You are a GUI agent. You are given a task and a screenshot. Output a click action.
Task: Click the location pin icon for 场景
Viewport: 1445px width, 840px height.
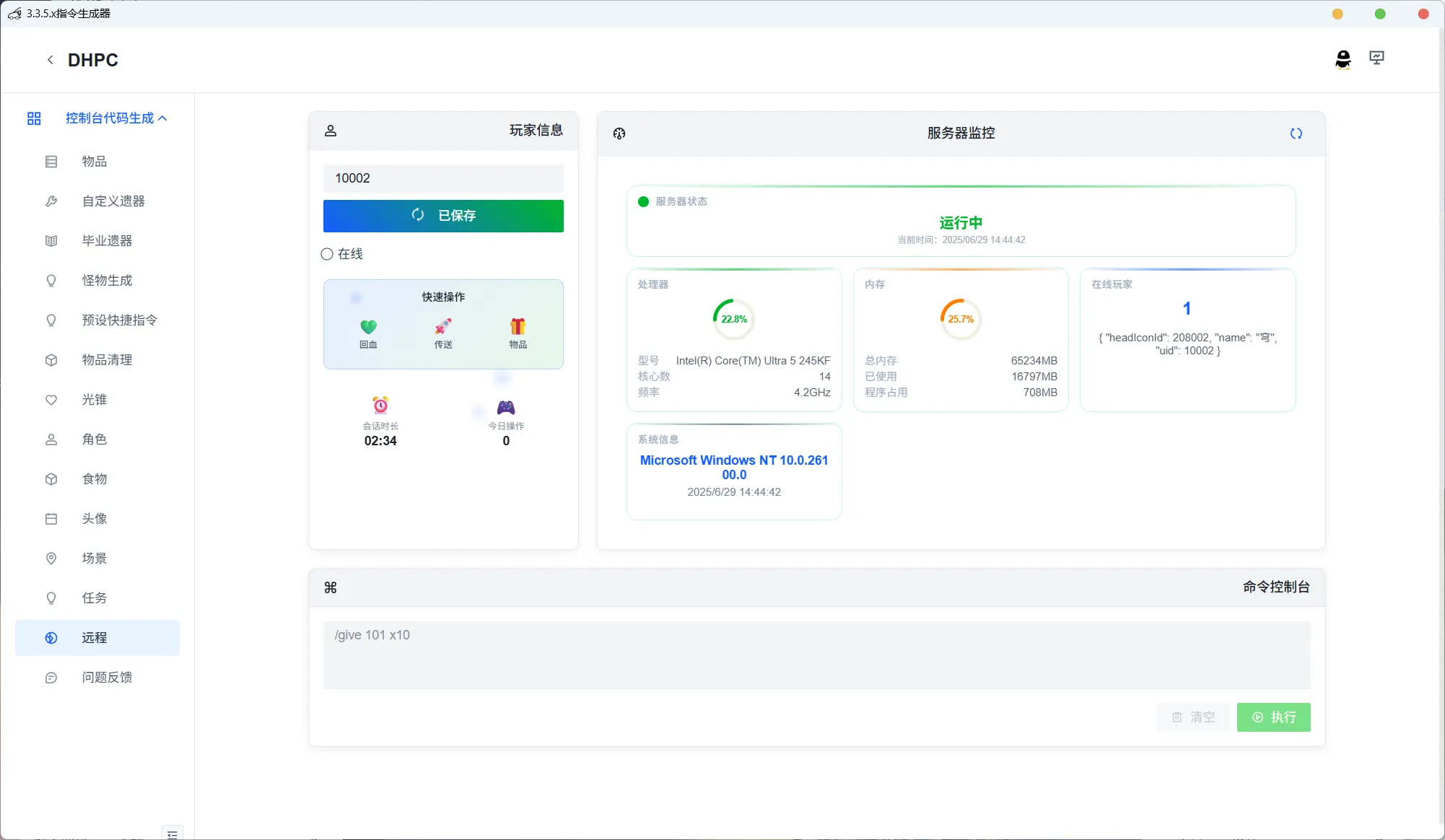(x=51, y=559)
